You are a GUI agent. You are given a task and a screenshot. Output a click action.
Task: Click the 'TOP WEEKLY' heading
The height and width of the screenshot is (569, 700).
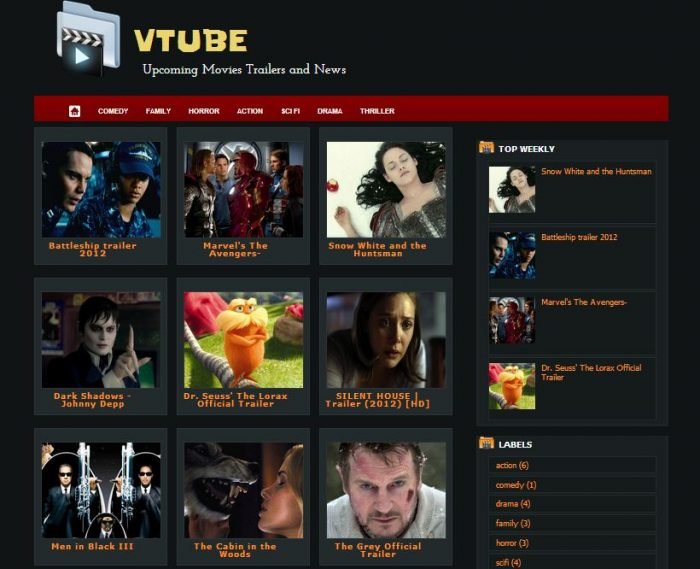pos(526,149)
